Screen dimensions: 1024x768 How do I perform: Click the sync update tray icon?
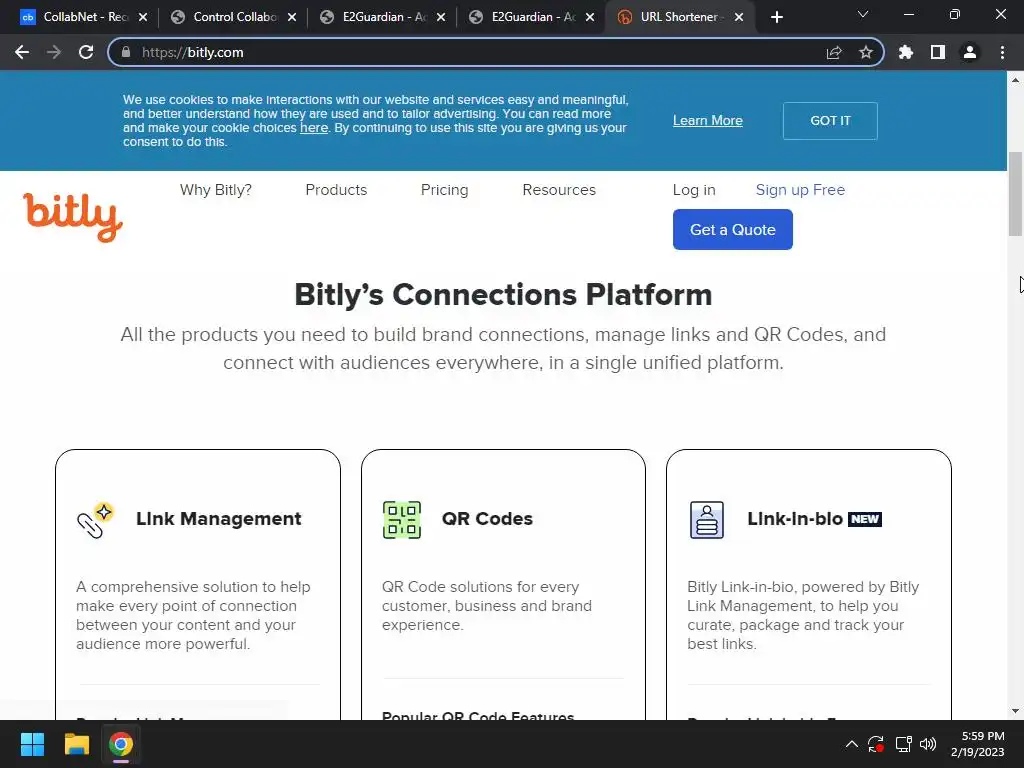point(876,744)
